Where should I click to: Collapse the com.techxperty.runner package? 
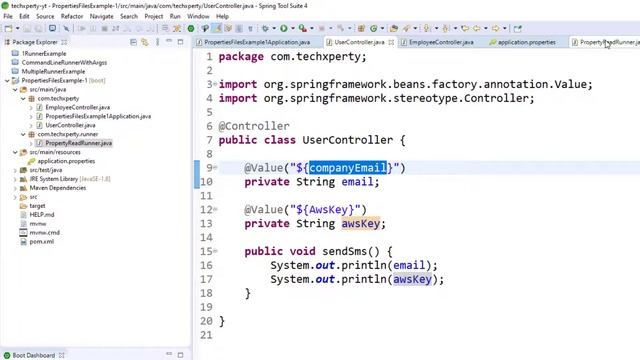(x=23, y=134)
